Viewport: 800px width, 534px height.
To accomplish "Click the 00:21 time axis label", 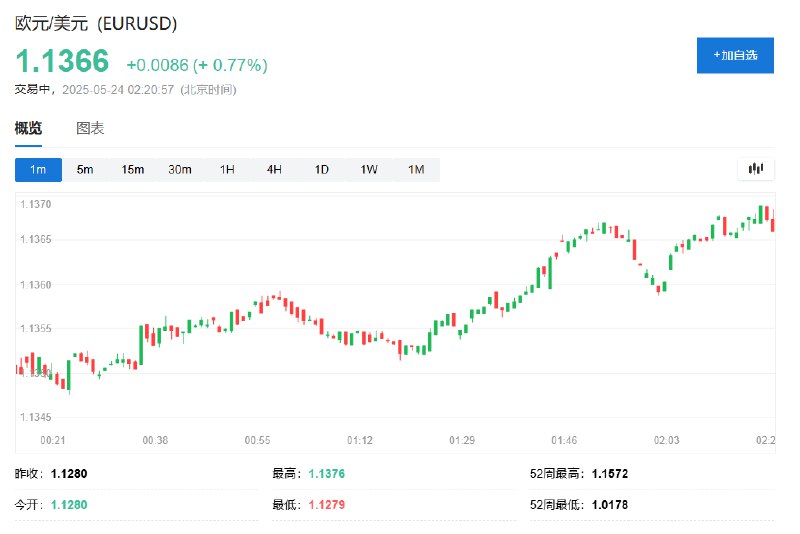I will tap(53, 440).
